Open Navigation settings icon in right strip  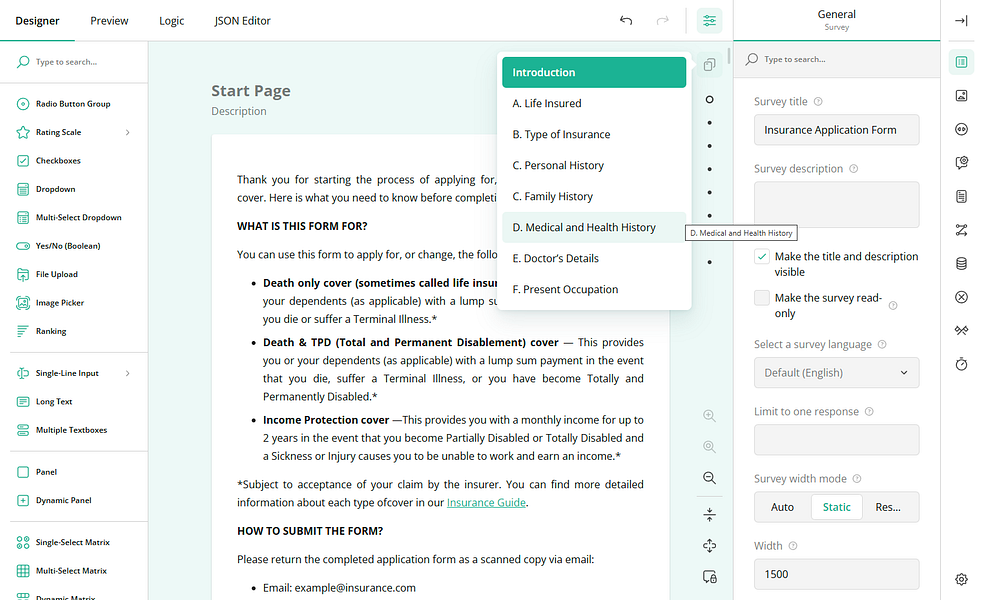pos(961,129)
